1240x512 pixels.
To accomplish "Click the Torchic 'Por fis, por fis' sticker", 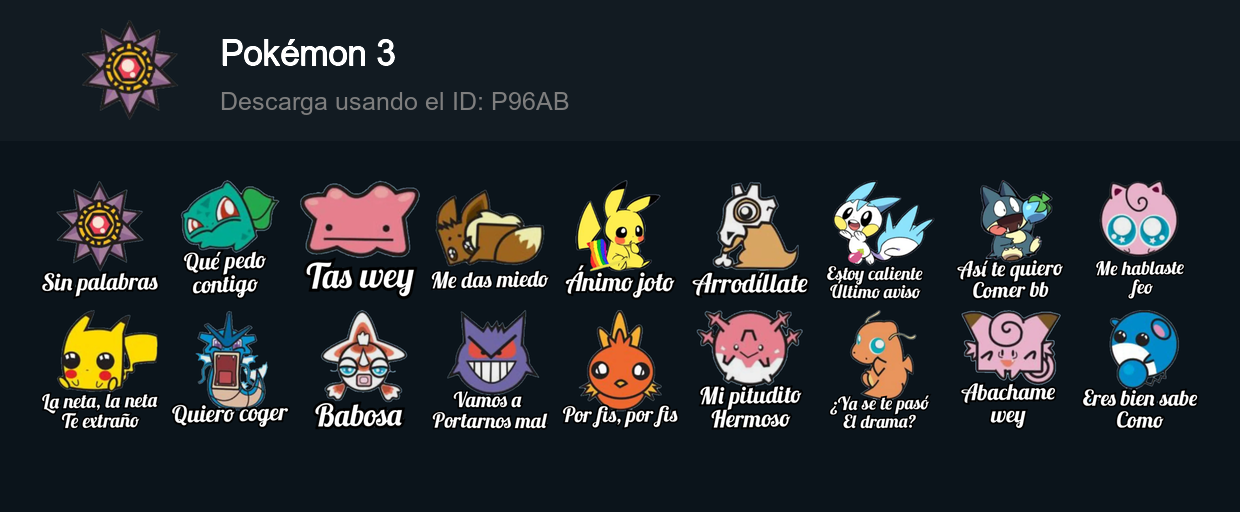I will click(x=620, y=369).
